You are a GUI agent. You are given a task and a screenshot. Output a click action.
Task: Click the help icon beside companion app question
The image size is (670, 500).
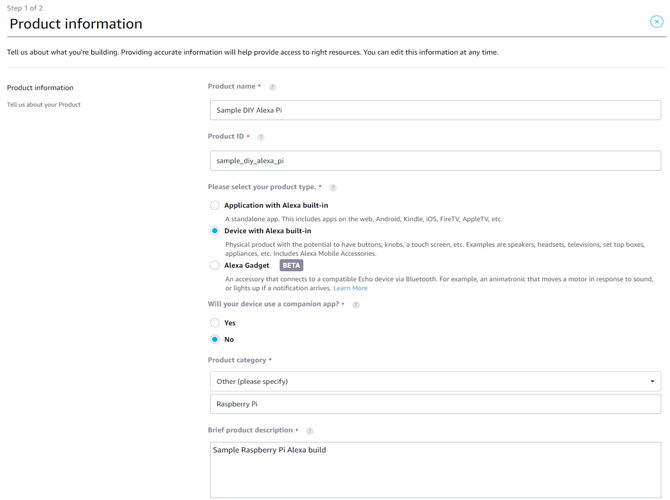[356, 305]
